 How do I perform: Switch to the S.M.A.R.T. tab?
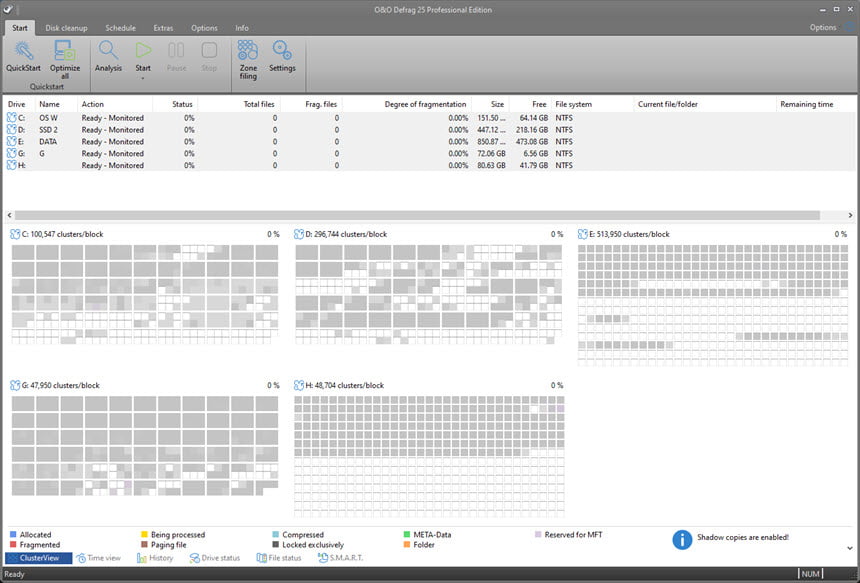coord(341,558)
